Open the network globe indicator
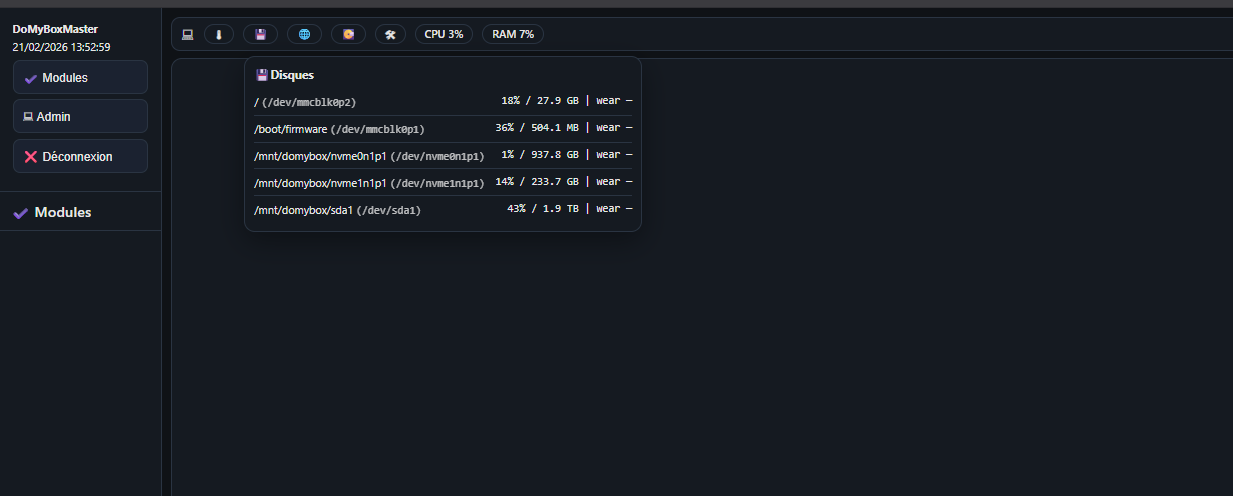Image resolution: width=1233 pixels, height=496 pixels. point(304,34)
